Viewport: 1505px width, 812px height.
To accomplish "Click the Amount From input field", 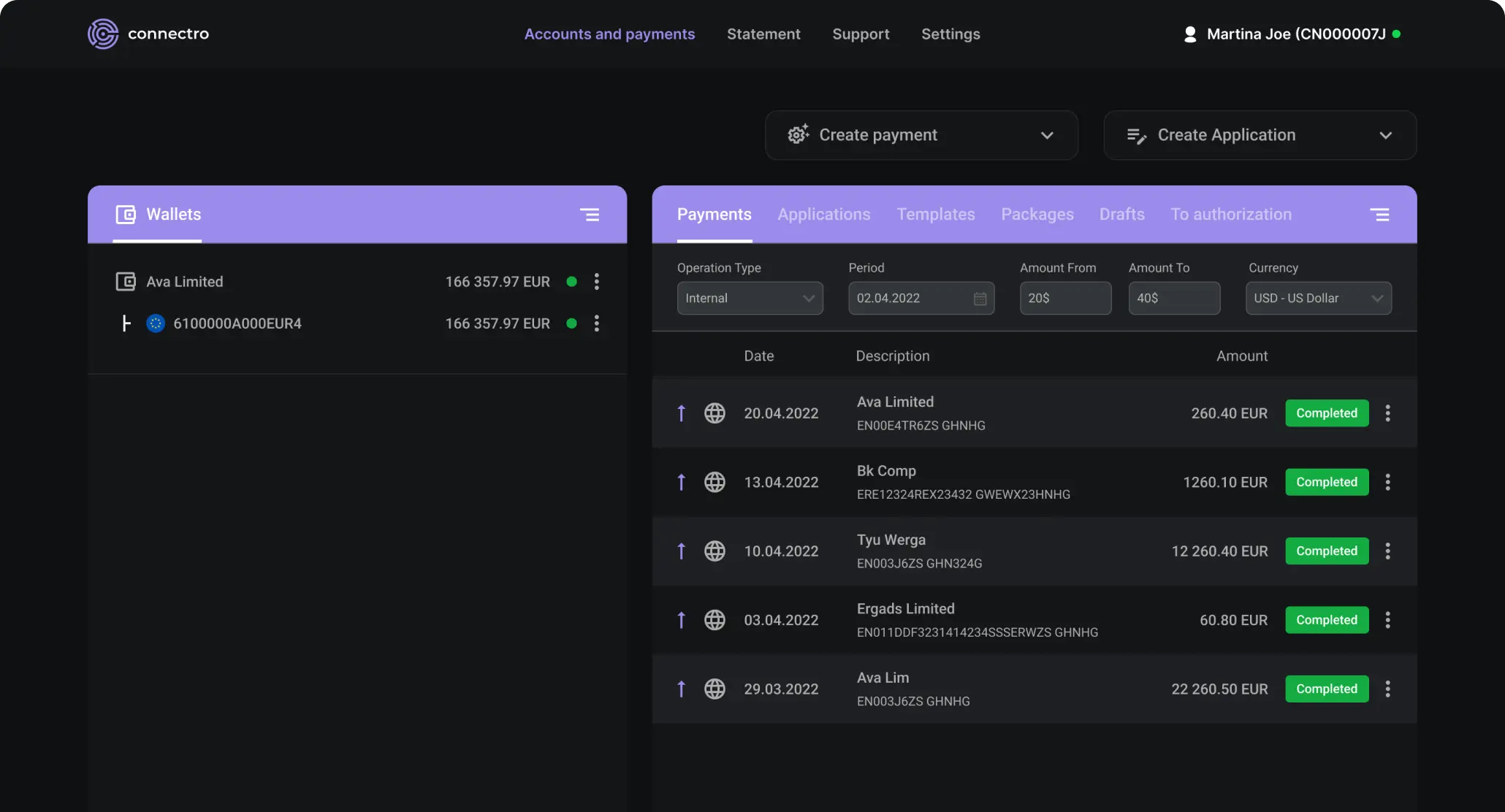I will coord(1065,299).
